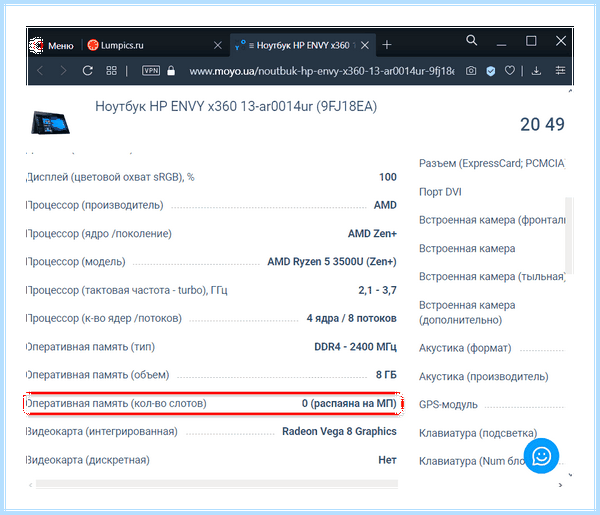Viewport: 600px width, 515px height.
Task: Open the blue chat support button
Action: pyautogui.click(x=541, y=456)
